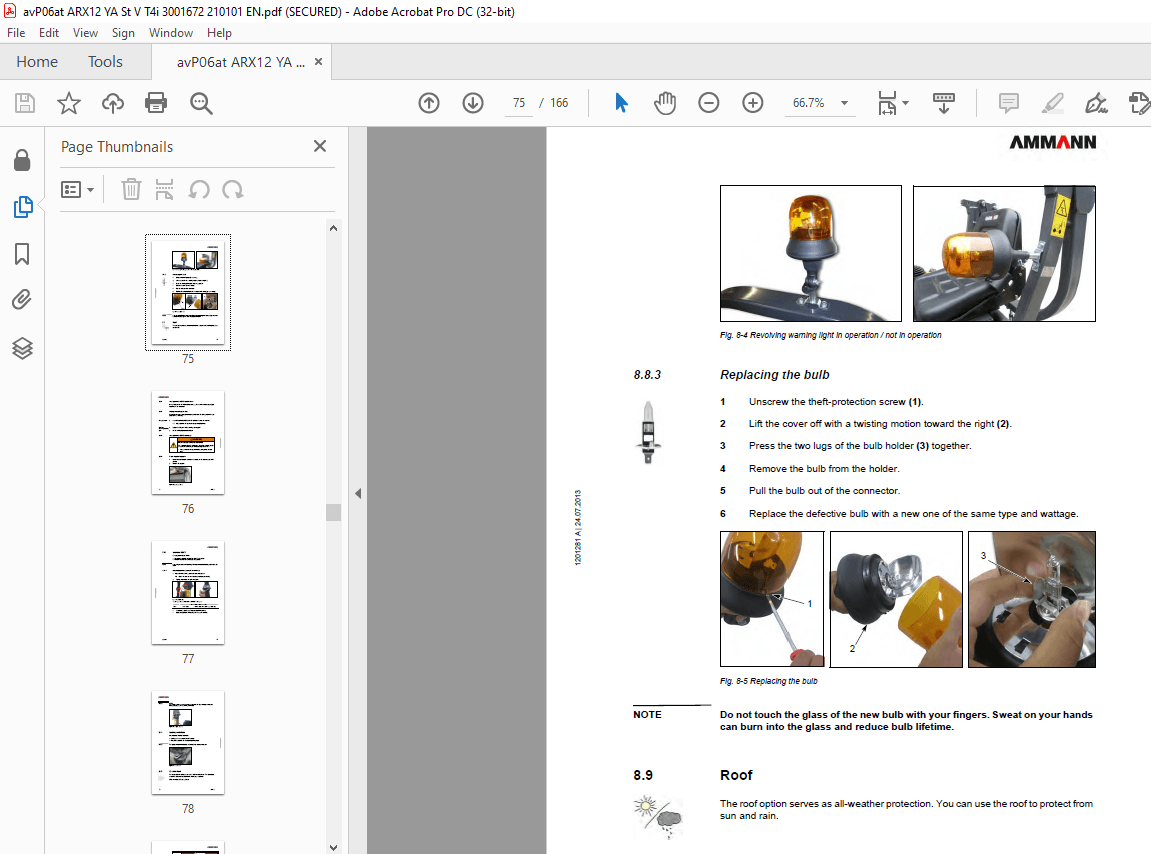1151x854 pixels.
Task: Print the current PDF document
Action: coord(156,103)
